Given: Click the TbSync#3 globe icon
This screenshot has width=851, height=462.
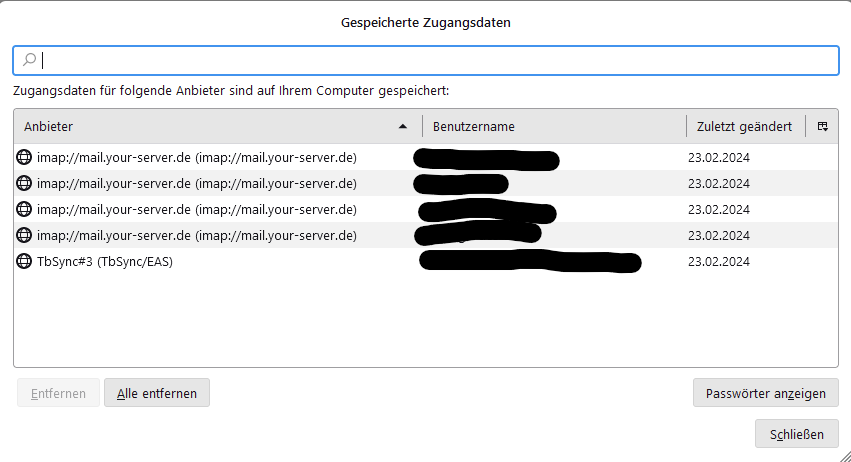Looking at the screenshot, I should tap(25, 262).
